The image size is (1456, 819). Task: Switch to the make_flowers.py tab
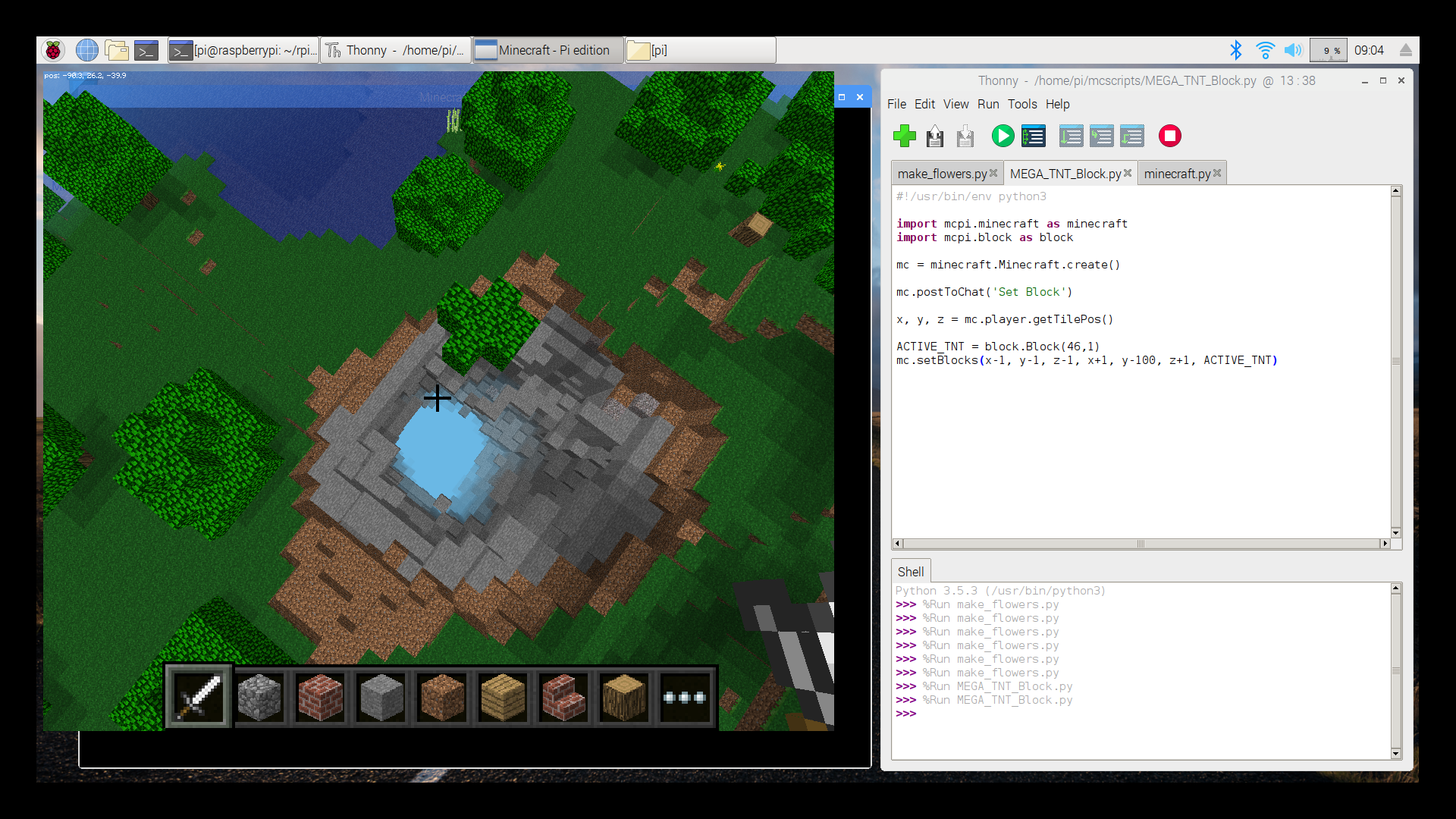(942, 173)
